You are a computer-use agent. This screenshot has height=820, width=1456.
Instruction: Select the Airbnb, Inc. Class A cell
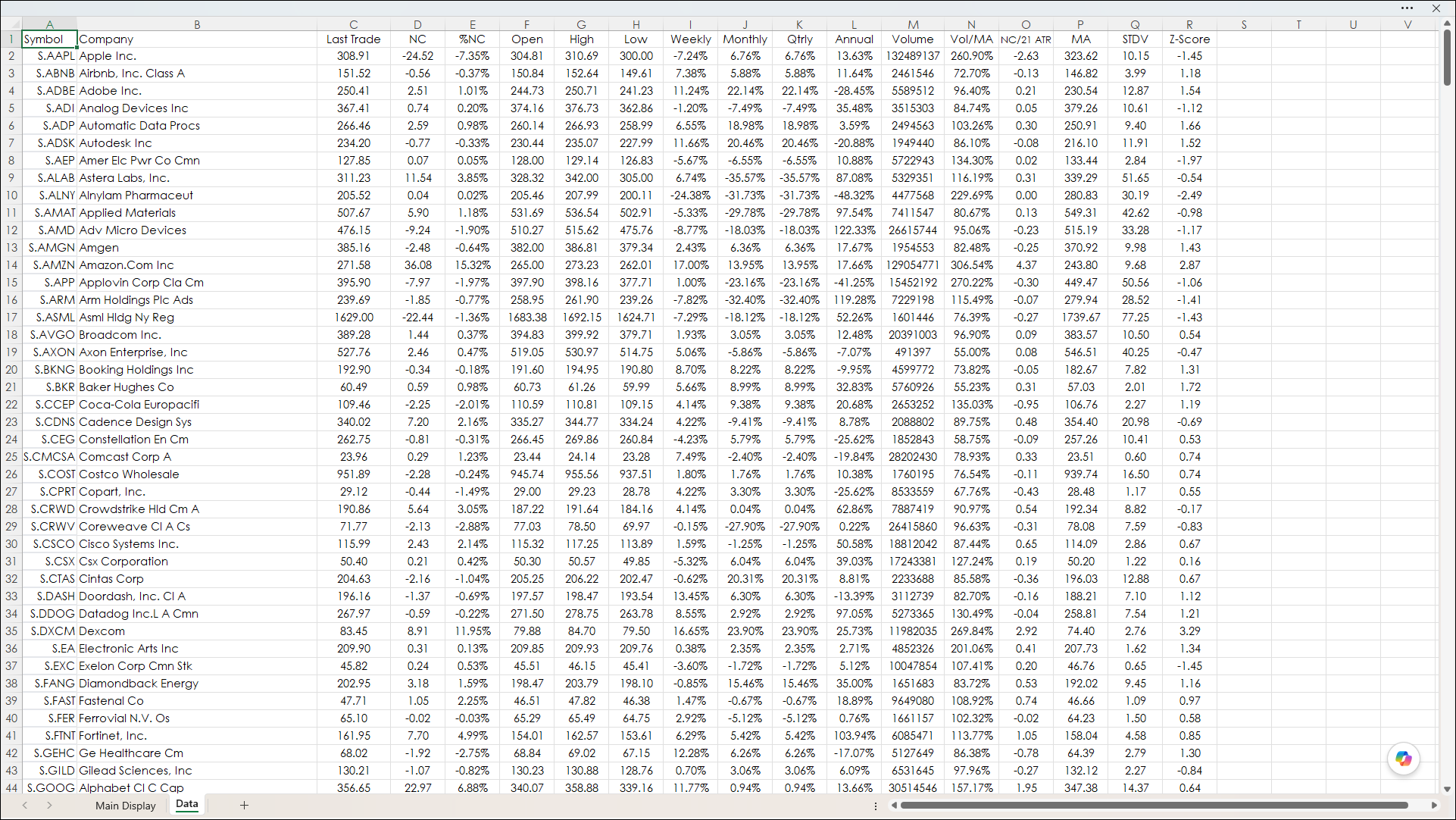197,74
